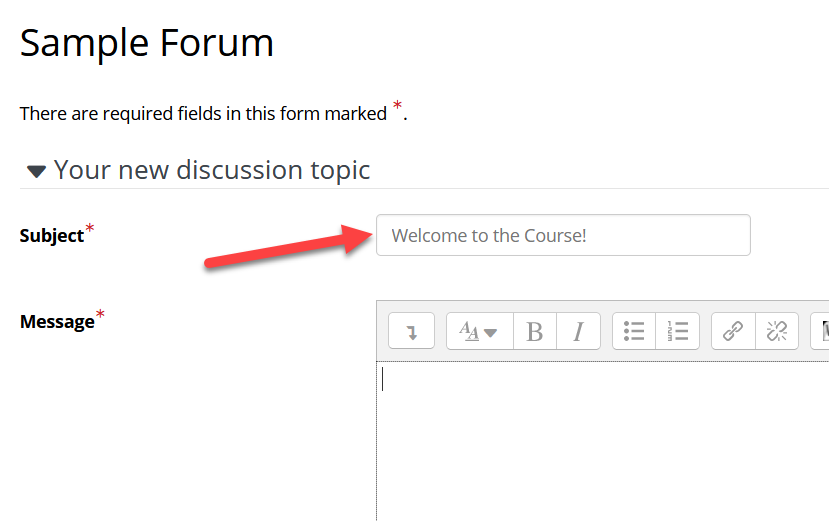Toggle italic formatting
The image size is (829, 521).
tap(578, 331)
